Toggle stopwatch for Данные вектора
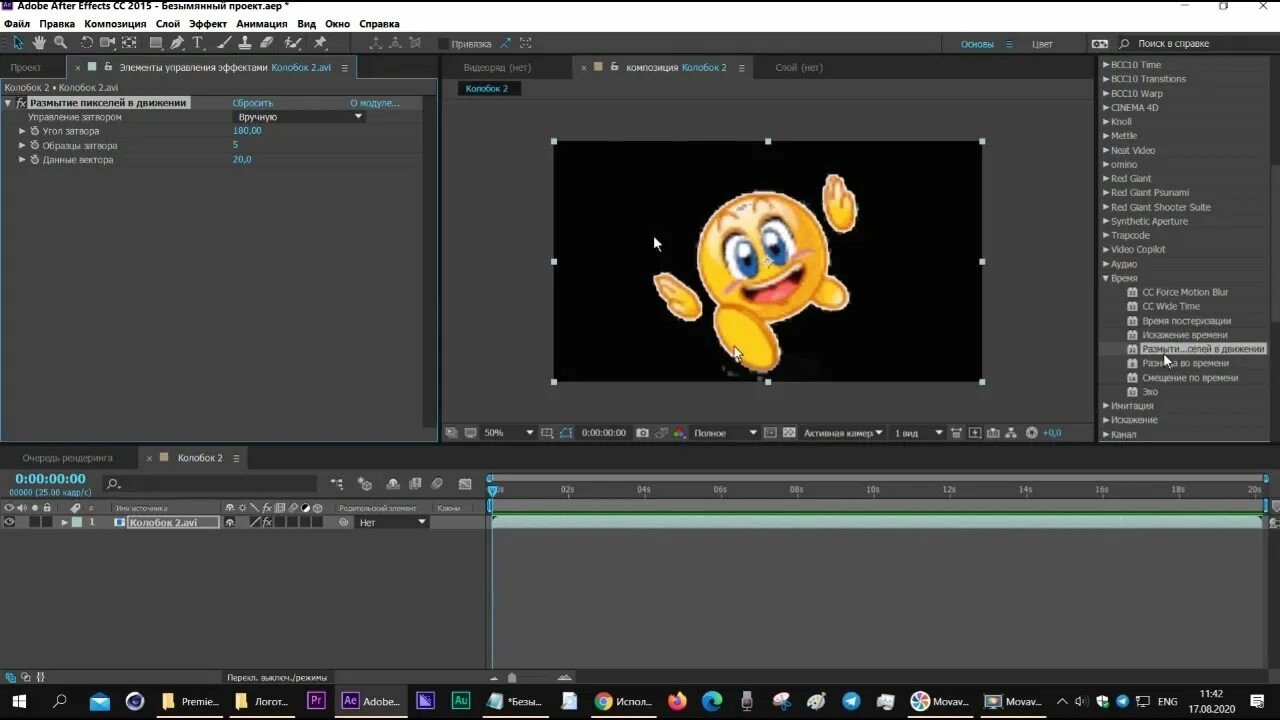 point(34,160)
